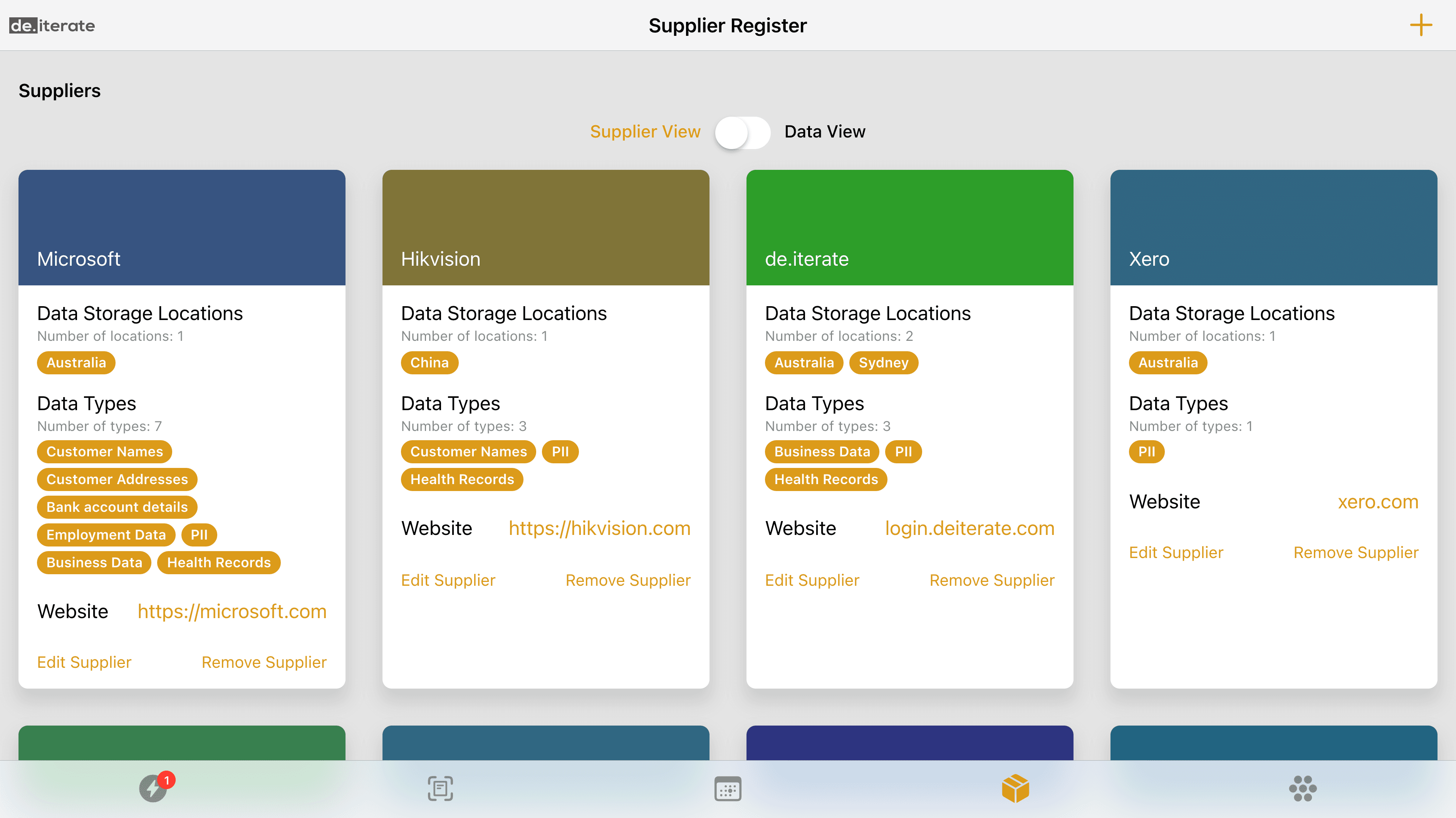The height and width of the screenshot is (818, 1456).
Task: Click Remove Supplier on de.iterate card
Action: (991, 580)
